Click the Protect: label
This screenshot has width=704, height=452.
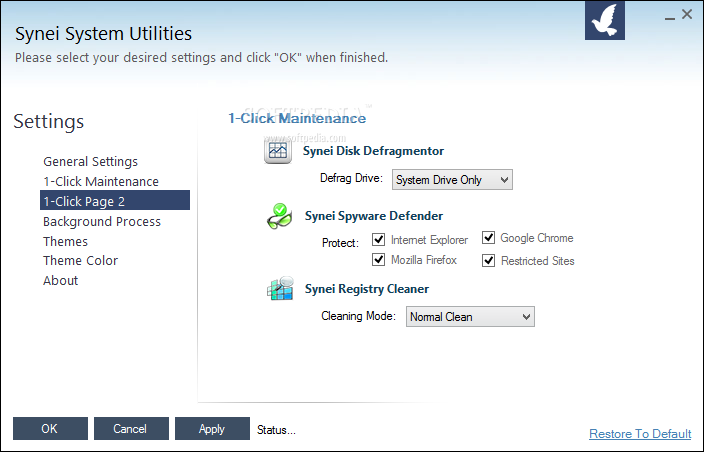tap(340, 243)
